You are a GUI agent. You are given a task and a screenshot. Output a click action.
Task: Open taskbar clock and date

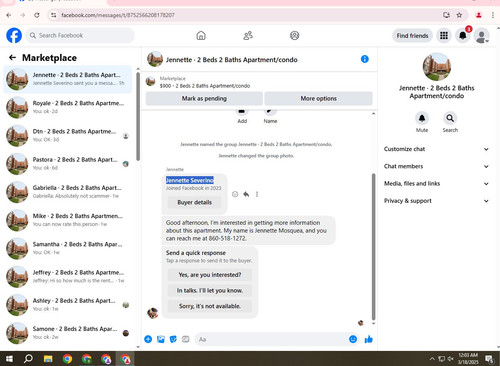click(468, 359)
